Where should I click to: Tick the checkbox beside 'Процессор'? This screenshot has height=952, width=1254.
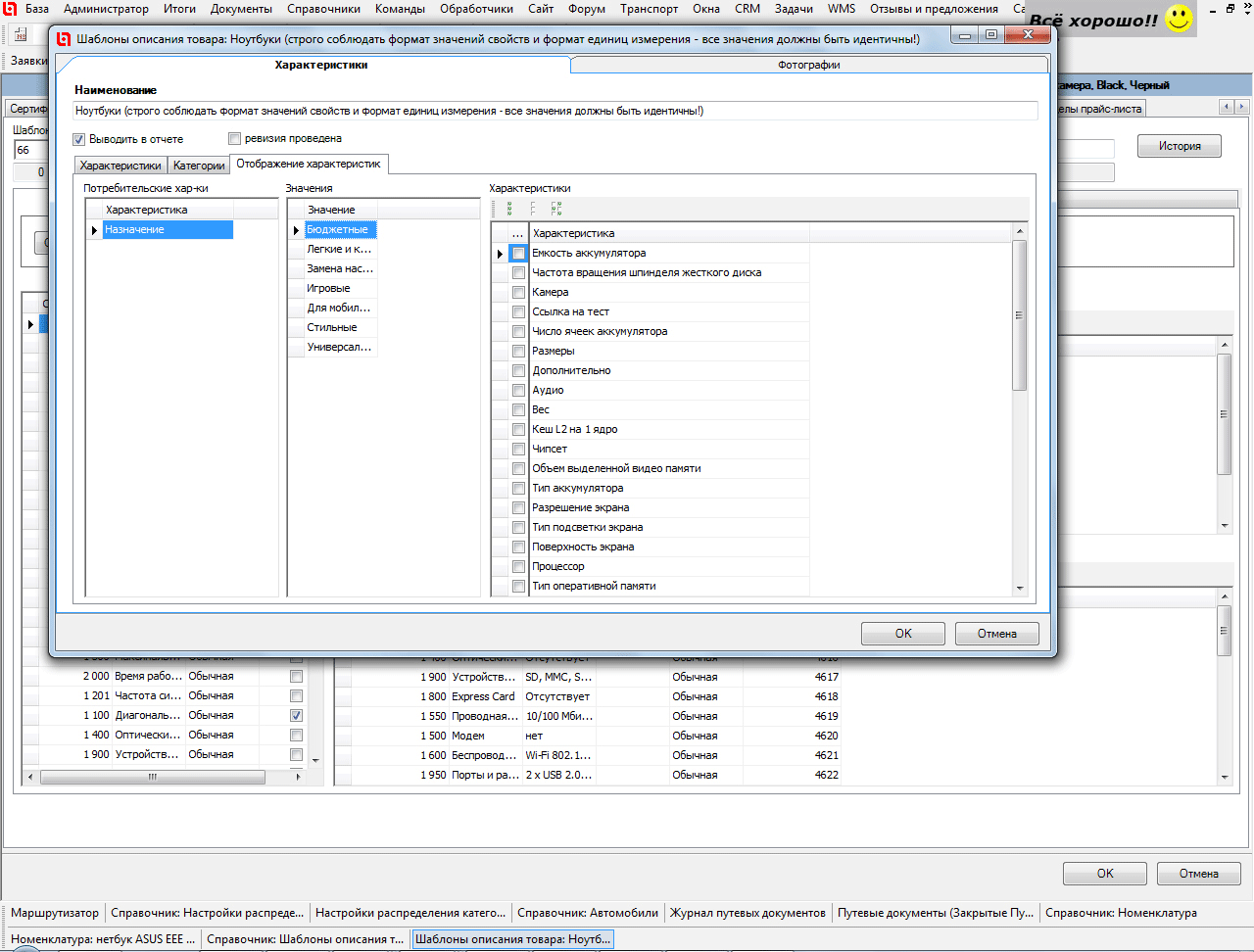pos(518,566)
